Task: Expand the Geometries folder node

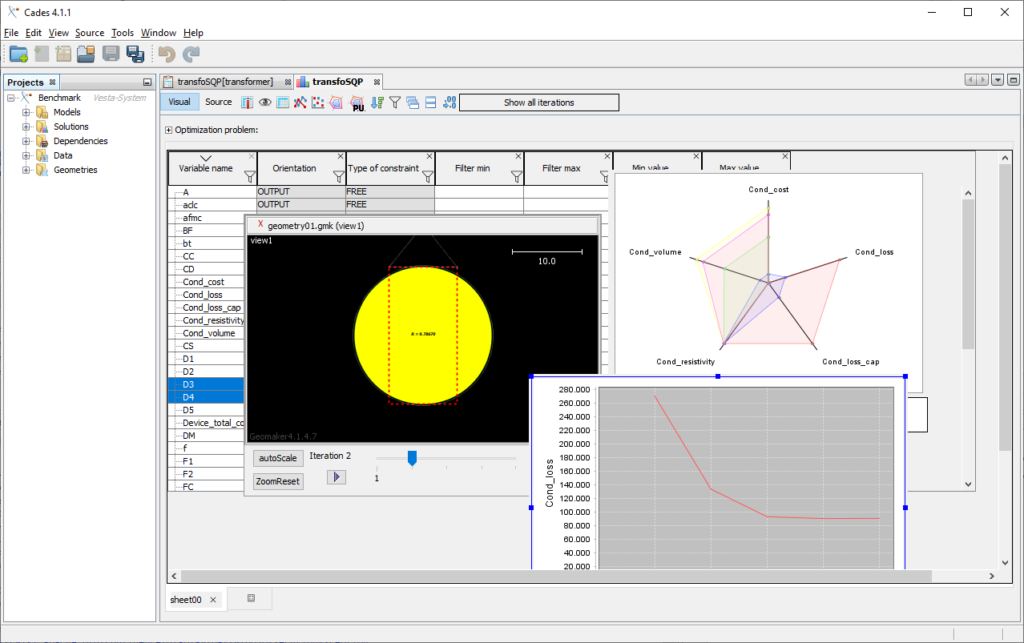Action: [26, 170]
